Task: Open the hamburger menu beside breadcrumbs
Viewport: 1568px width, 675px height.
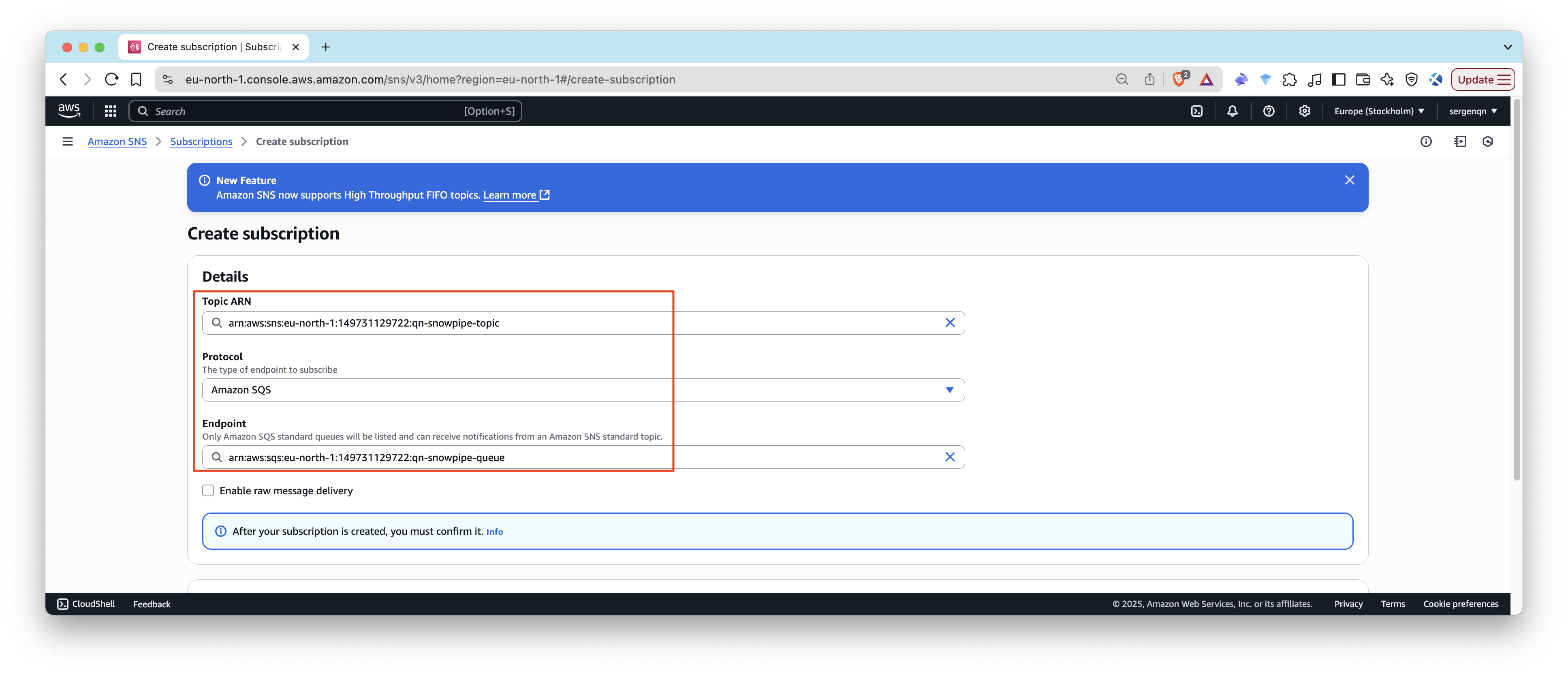Action: pyautogui.click(x=67, y=141)
